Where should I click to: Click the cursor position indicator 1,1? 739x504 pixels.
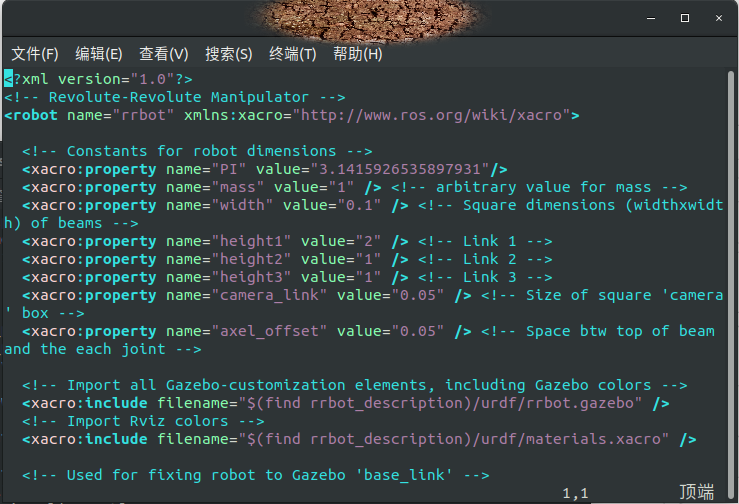click(x=575, y=493)
